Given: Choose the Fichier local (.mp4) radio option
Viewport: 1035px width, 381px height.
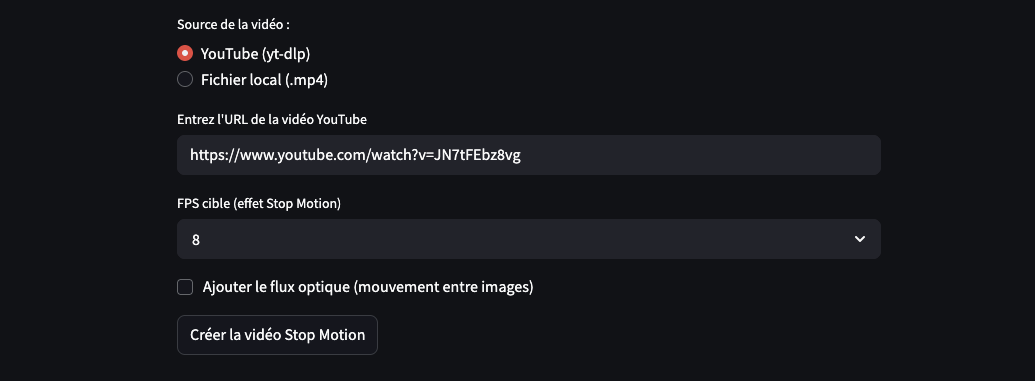Looking at the screenshot, I should [x=185, y=79].
